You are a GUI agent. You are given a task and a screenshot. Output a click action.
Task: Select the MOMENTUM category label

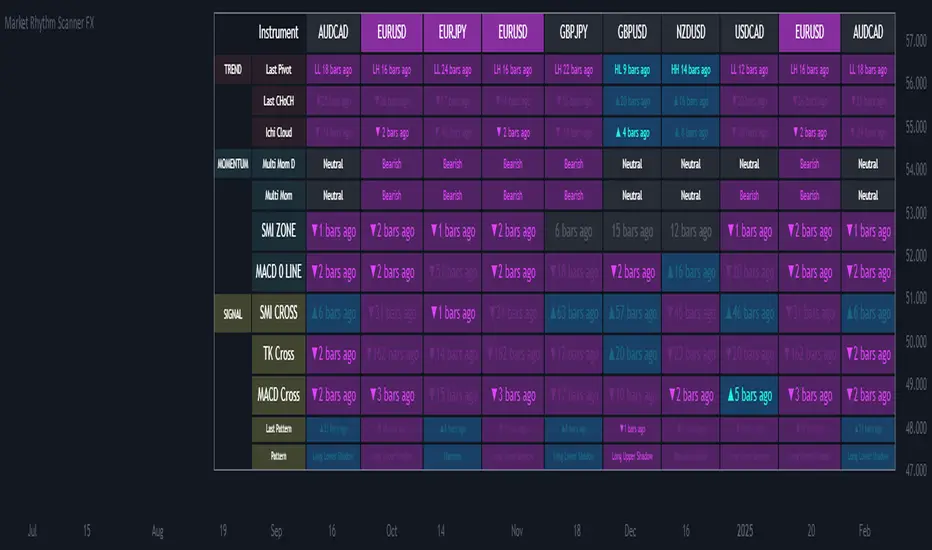(231, 164)
